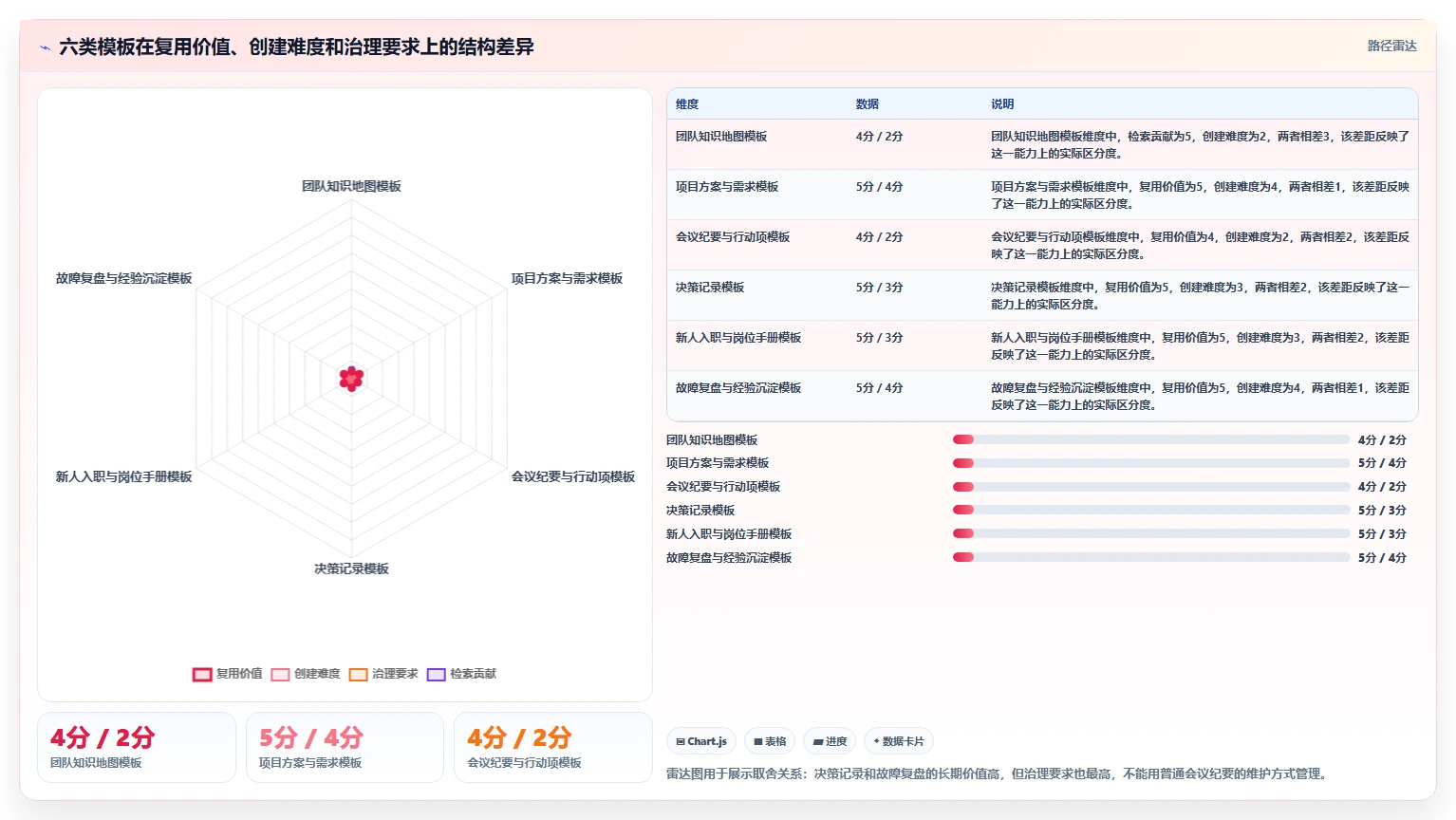
Task: Select the 项目方案与需求模板 table row name
Action: point(727,187)
